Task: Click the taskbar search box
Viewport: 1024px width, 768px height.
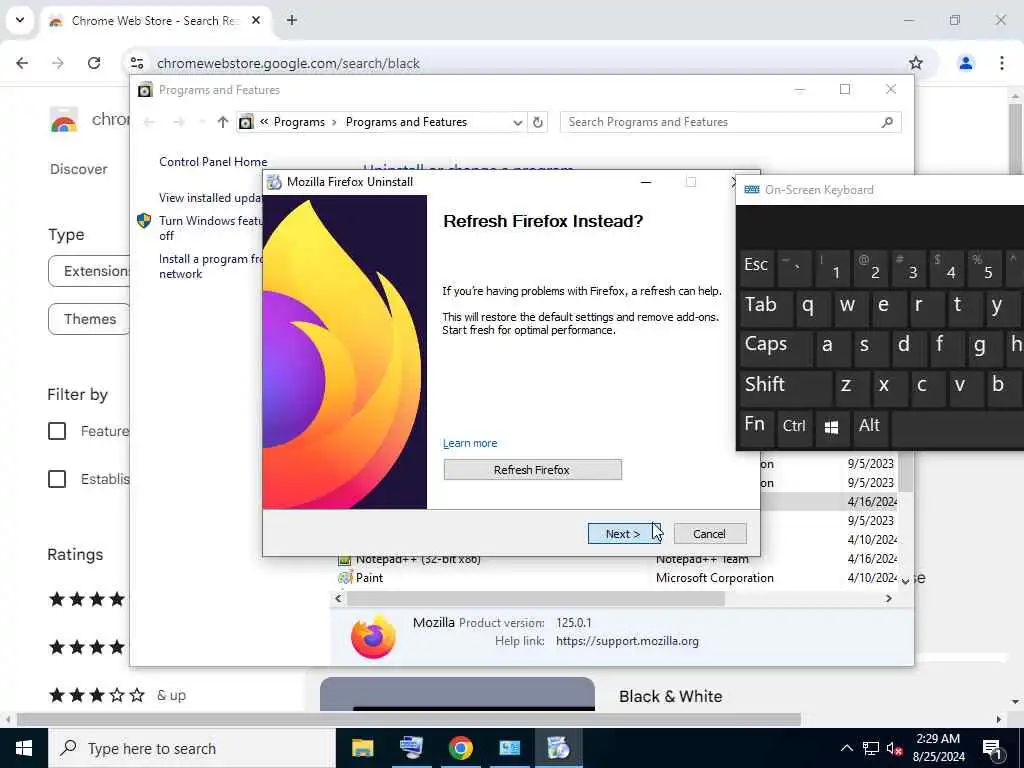Action: 191,748
